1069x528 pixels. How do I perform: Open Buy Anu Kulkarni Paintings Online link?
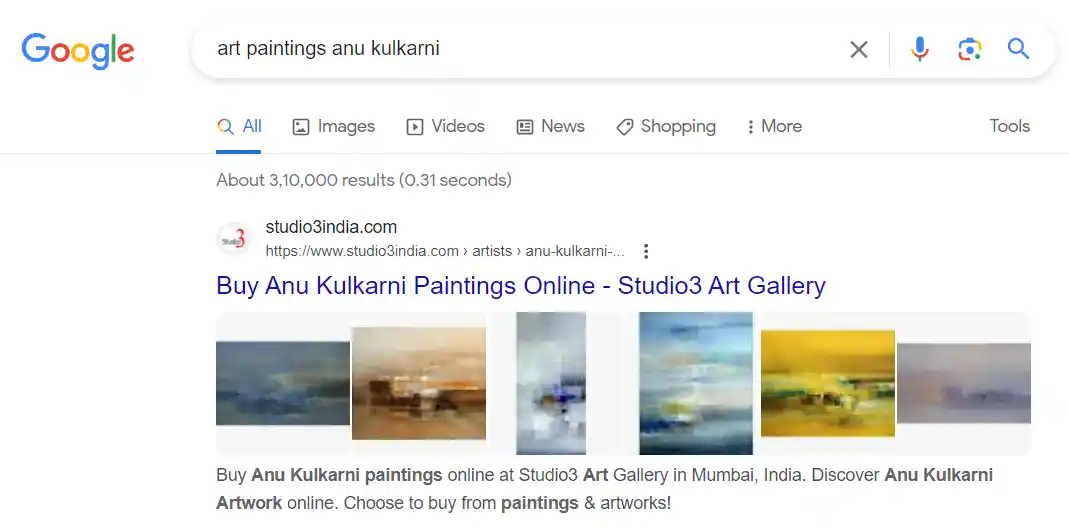point(520,286)
